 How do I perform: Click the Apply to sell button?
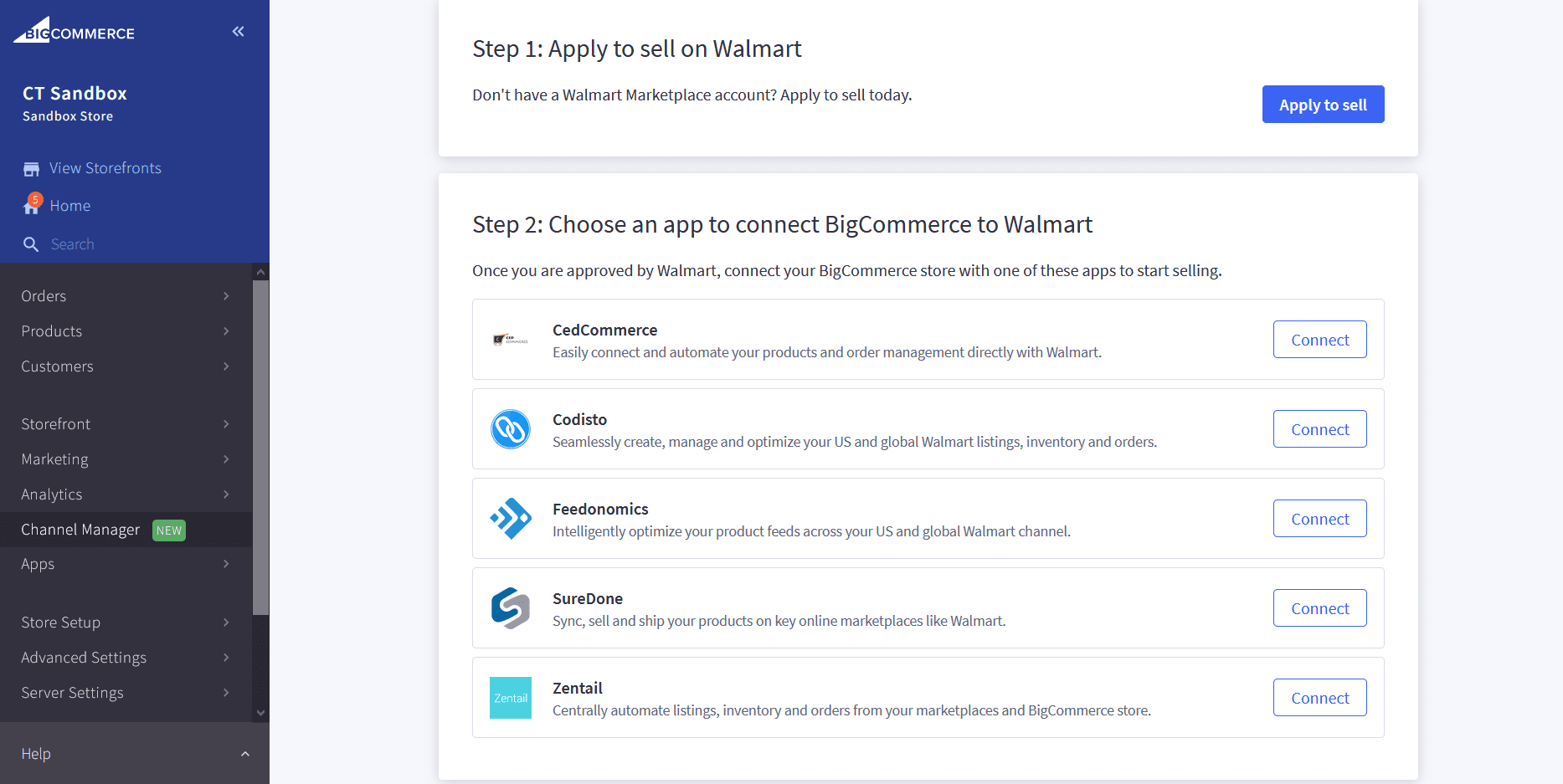1323,104
